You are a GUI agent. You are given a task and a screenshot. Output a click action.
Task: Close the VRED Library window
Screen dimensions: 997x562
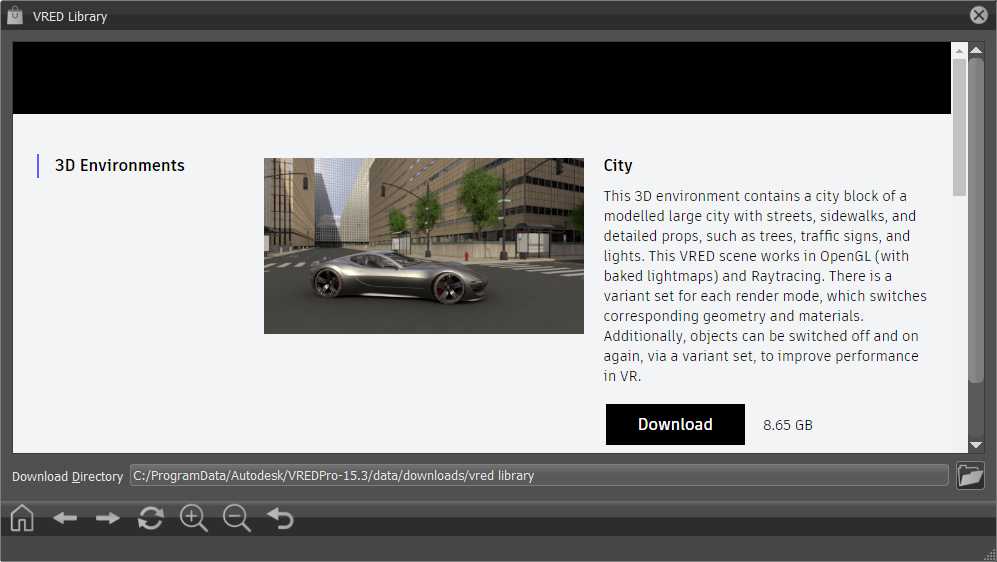coord(979,15)
